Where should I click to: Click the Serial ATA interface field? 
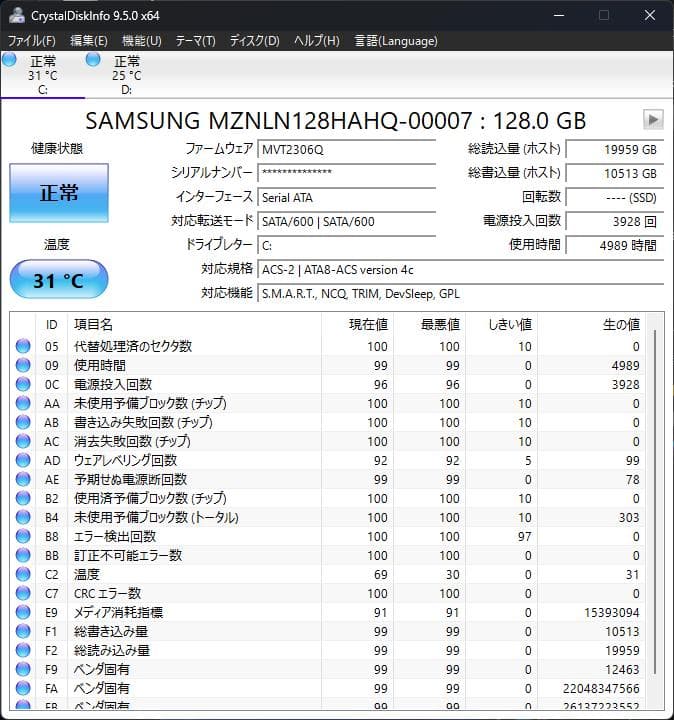point(347,197)
